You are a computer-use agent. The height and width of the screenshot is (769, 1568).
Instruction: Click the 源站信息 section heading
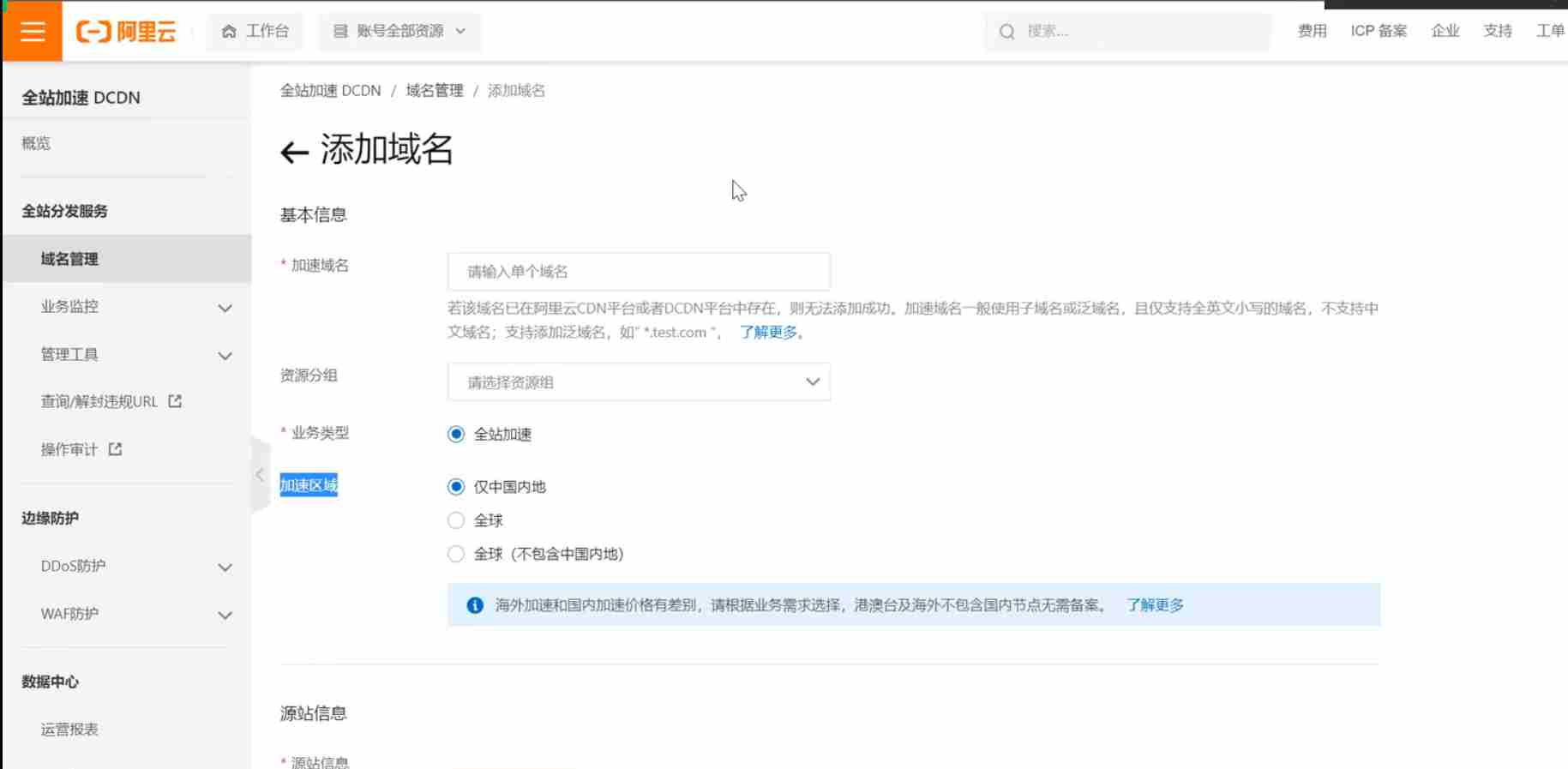click(313, 713)
